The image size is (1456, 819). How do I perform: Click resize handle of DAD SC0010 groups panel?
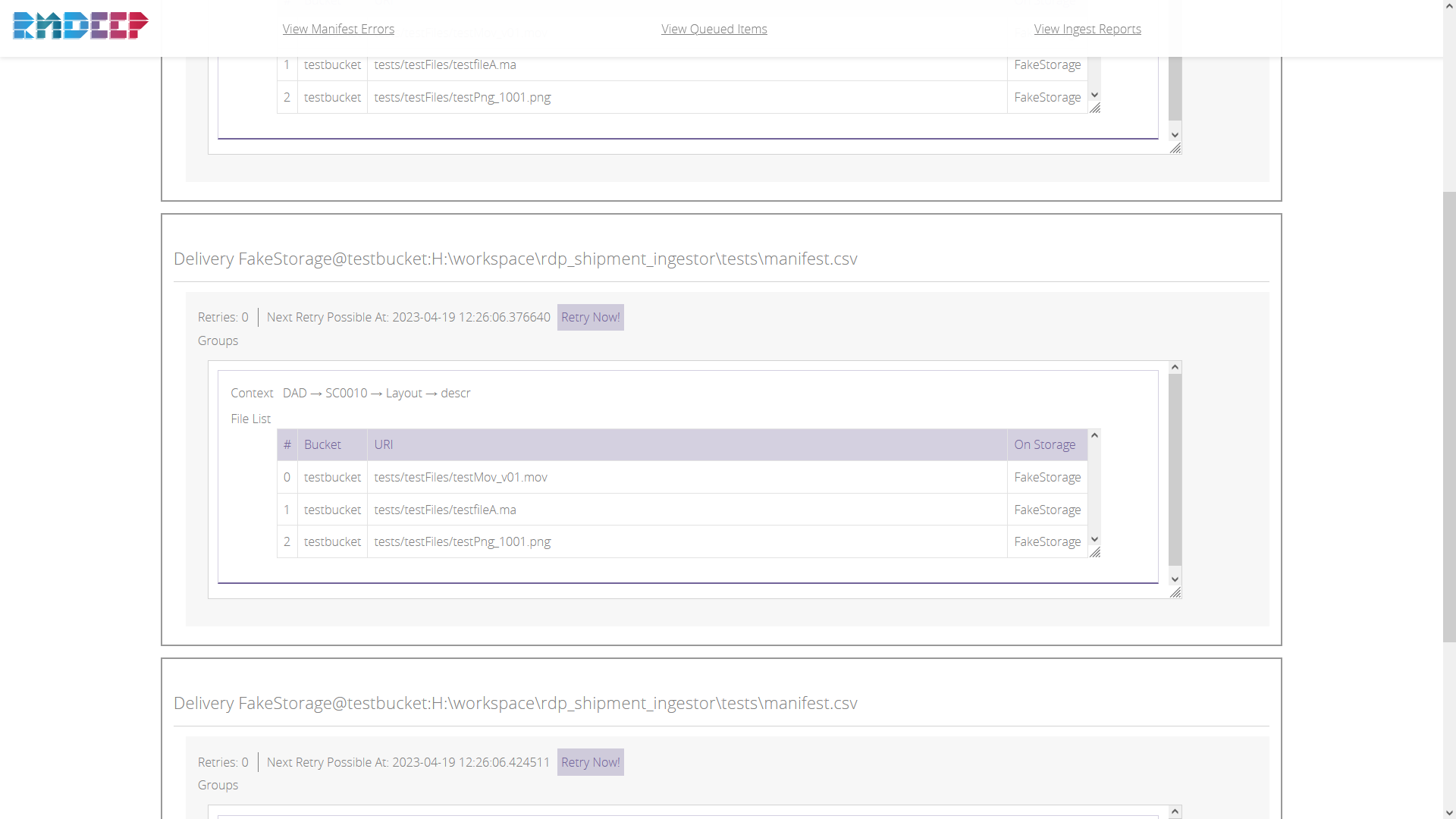[x=1175, y=593]
